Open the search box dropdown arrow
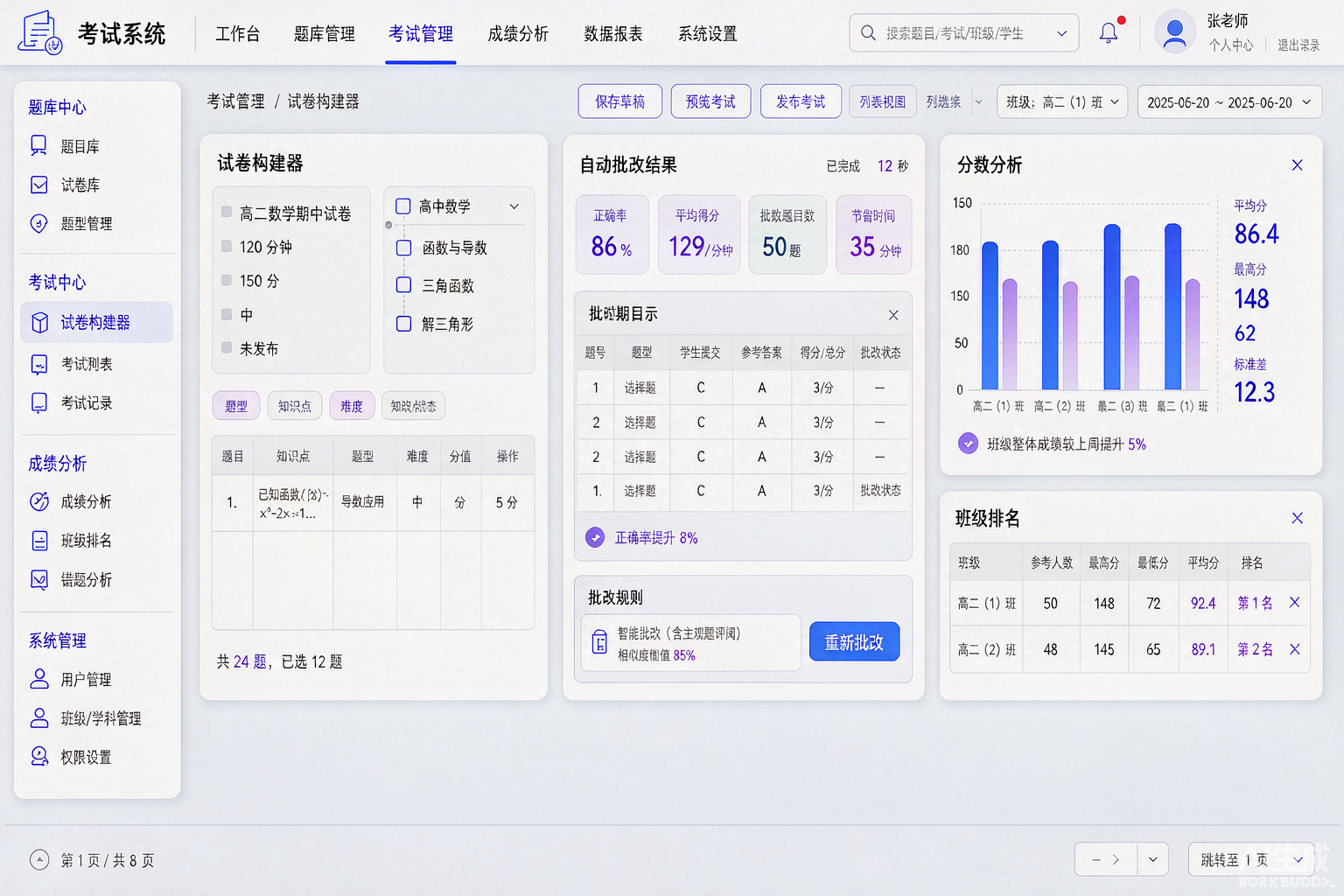The image size is (1344, 896). point(1061,33)
